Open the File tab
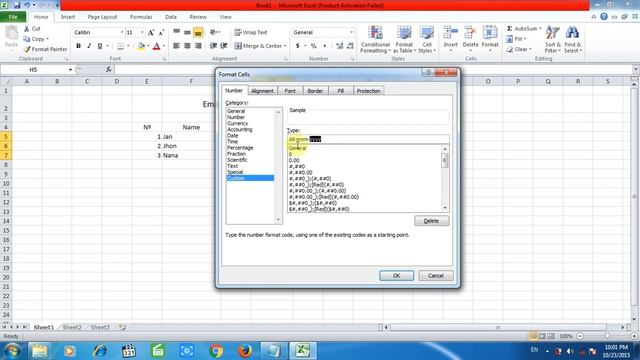The height and width of the screenshot is (360, 640). click(13, 17)
